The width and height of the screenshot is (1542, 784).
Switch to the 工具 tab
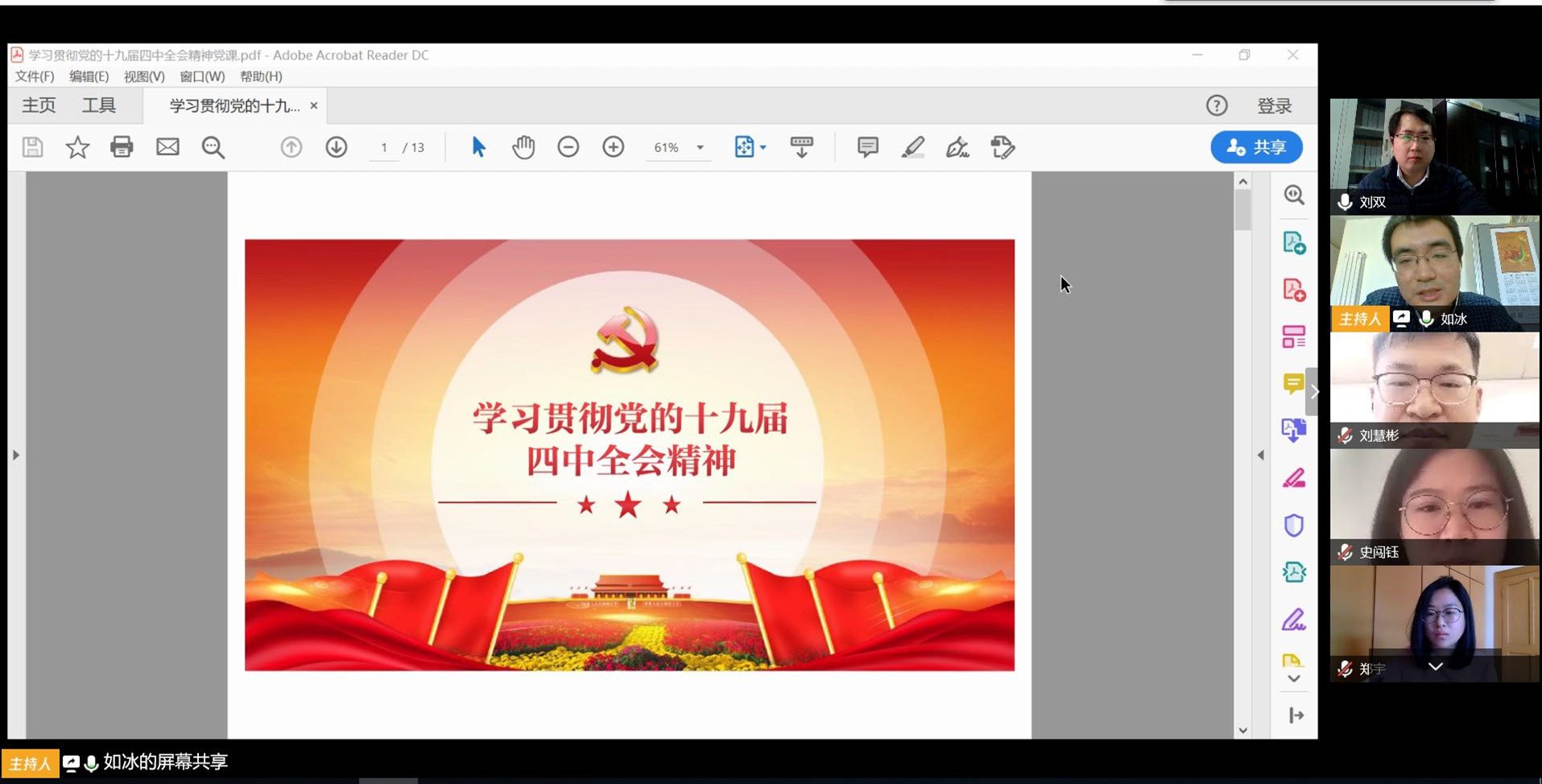(99, 105)
